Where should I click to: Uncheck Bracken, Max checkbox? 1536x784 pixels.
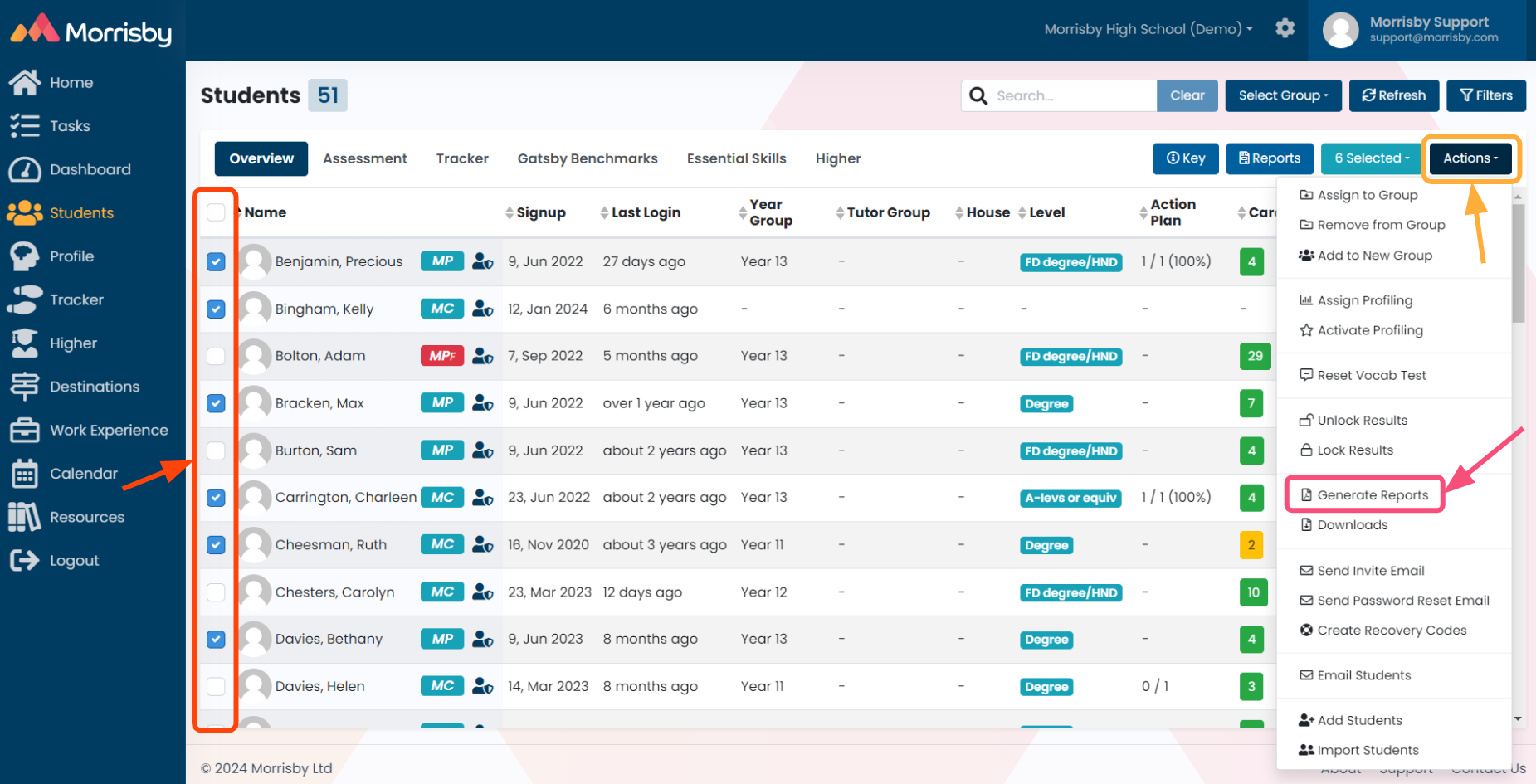pyautogui.click(x=216, y=403)
